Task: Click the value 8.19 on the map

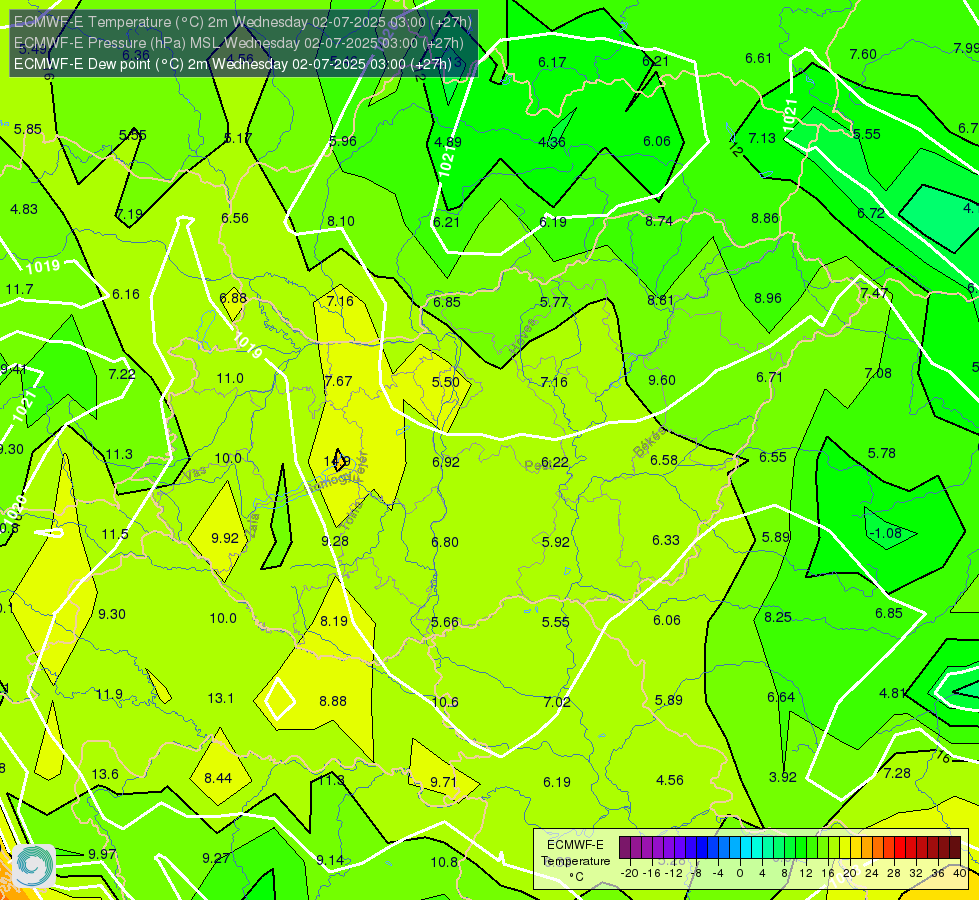Action: coord(334,621)
